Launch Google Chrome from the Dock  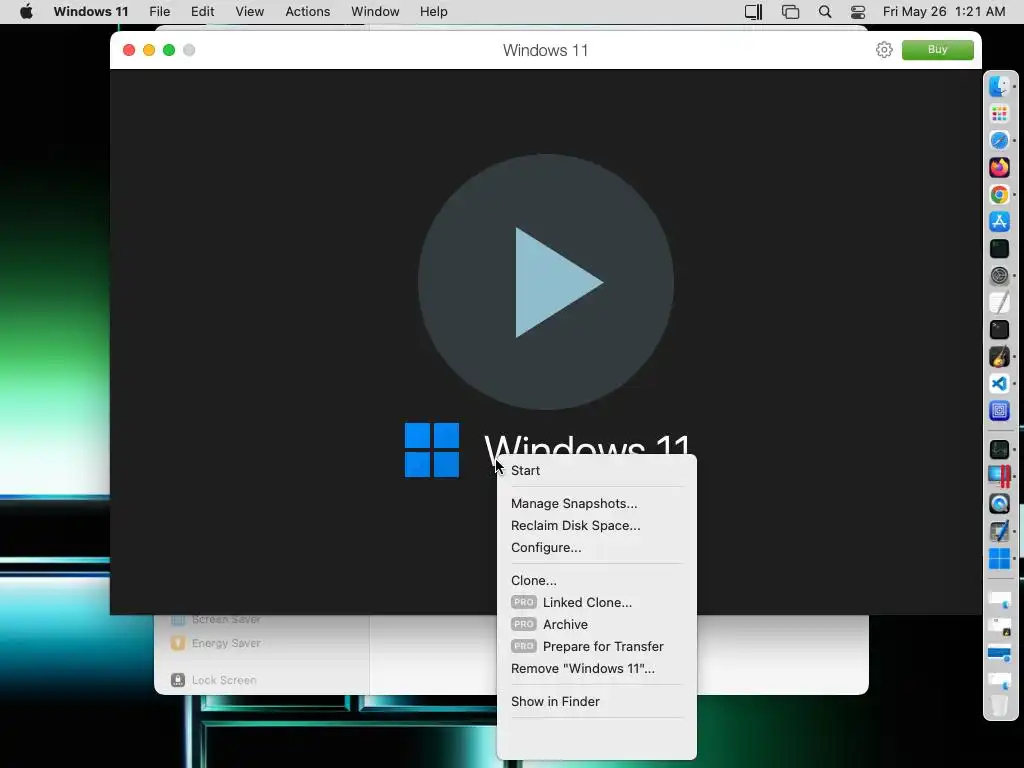999,195
